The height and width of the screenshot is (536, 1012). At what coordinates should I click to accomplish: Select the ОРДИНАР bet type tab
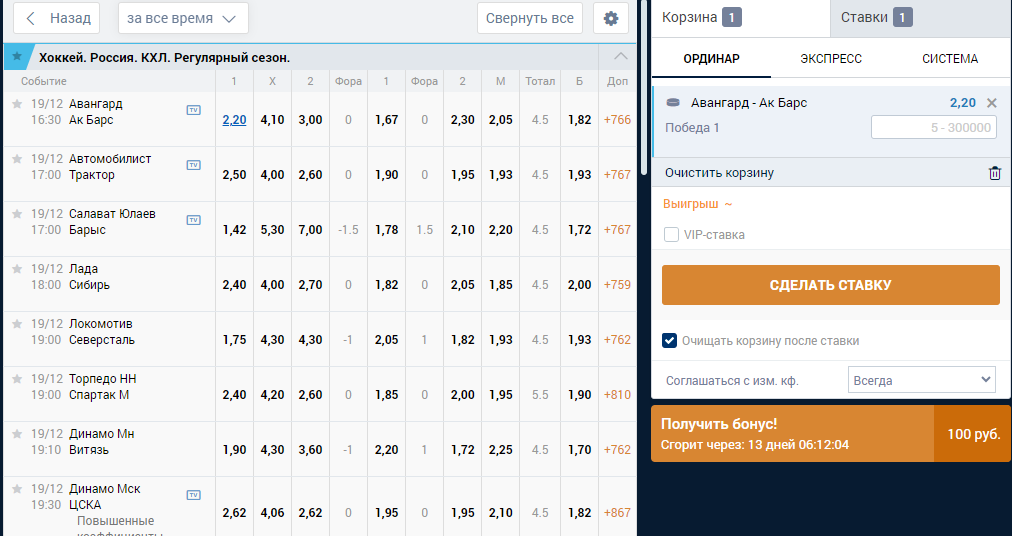[711, 59]
